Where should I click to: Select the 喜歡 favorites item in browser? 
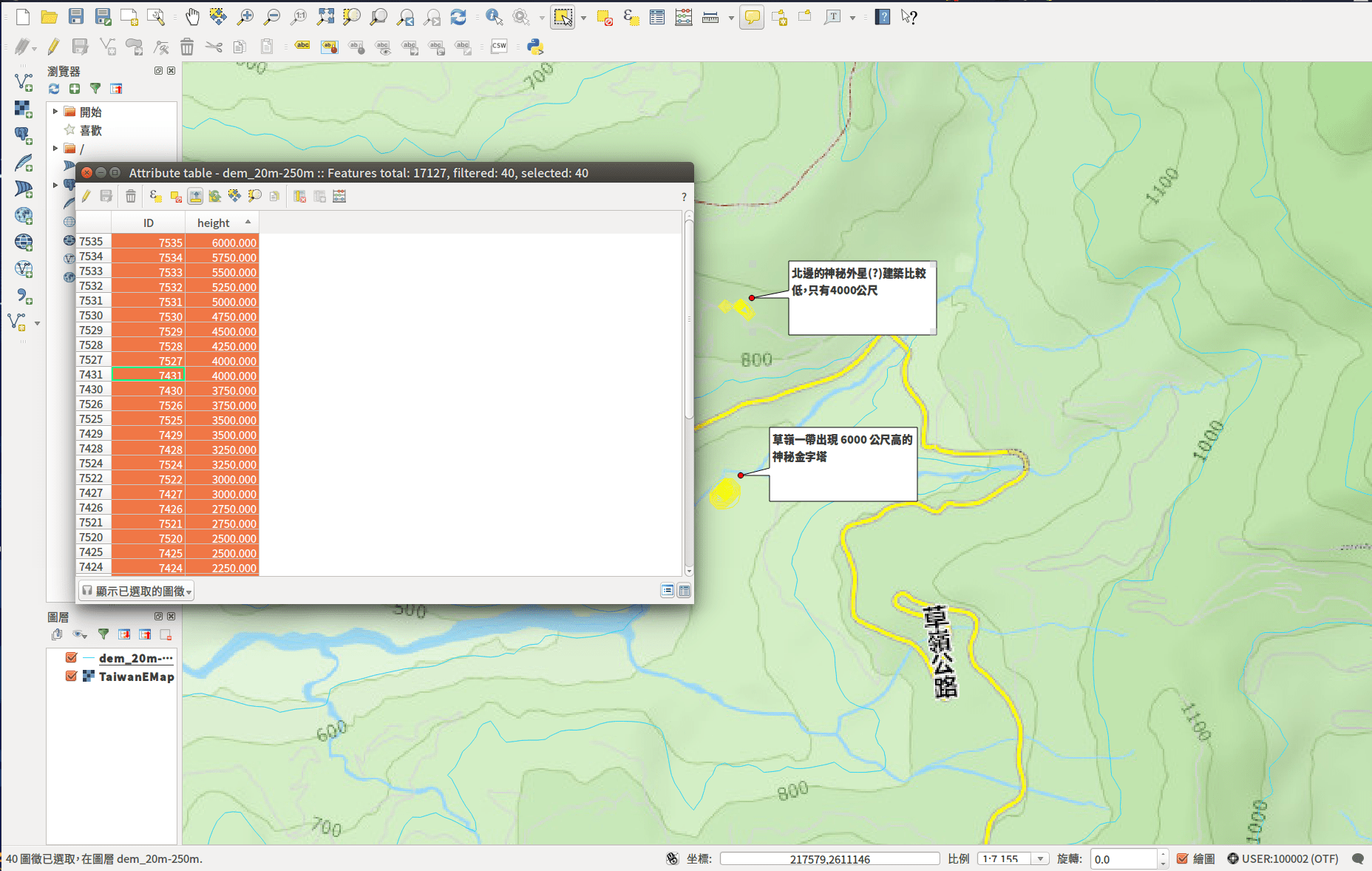(90, 130)
